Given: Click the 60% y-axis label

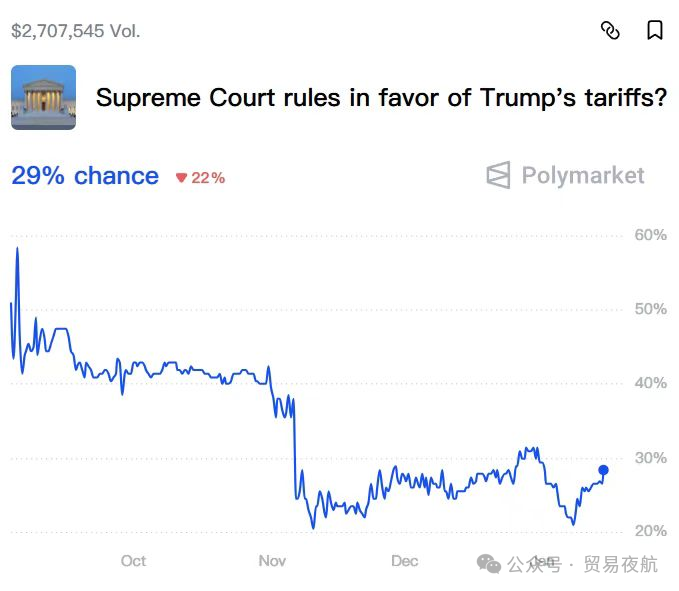Looking at the screenshot, I should coord(650,235).
